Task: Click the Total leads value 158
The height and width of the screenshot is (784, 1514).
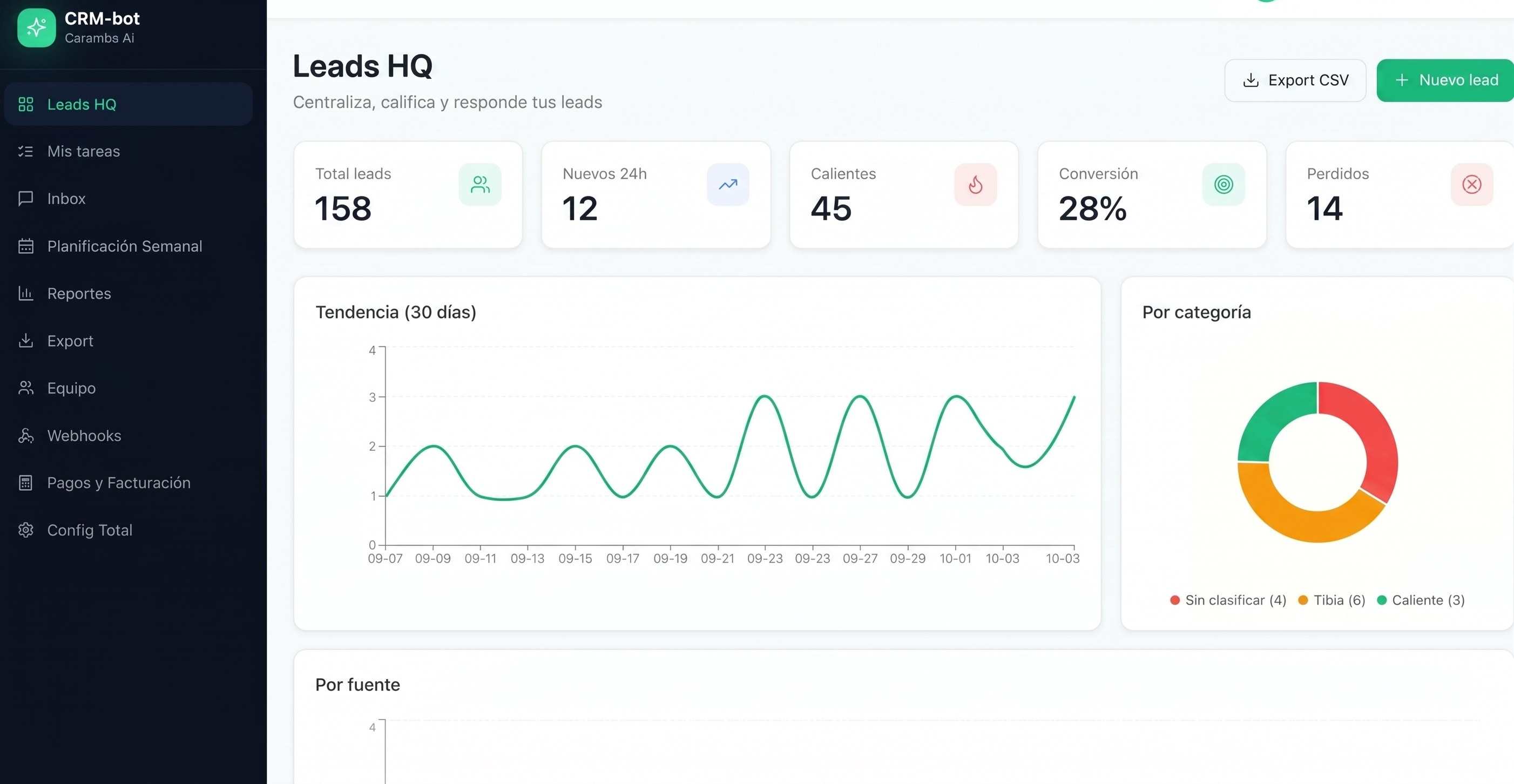Action: point(343,208)
